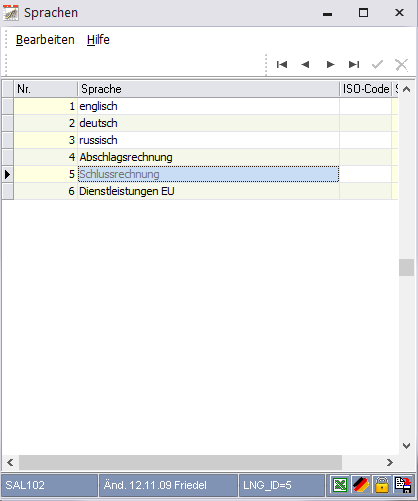Click the padlock icon in status bar
Viewport: 418px width, 501px height.
(382, 485)
